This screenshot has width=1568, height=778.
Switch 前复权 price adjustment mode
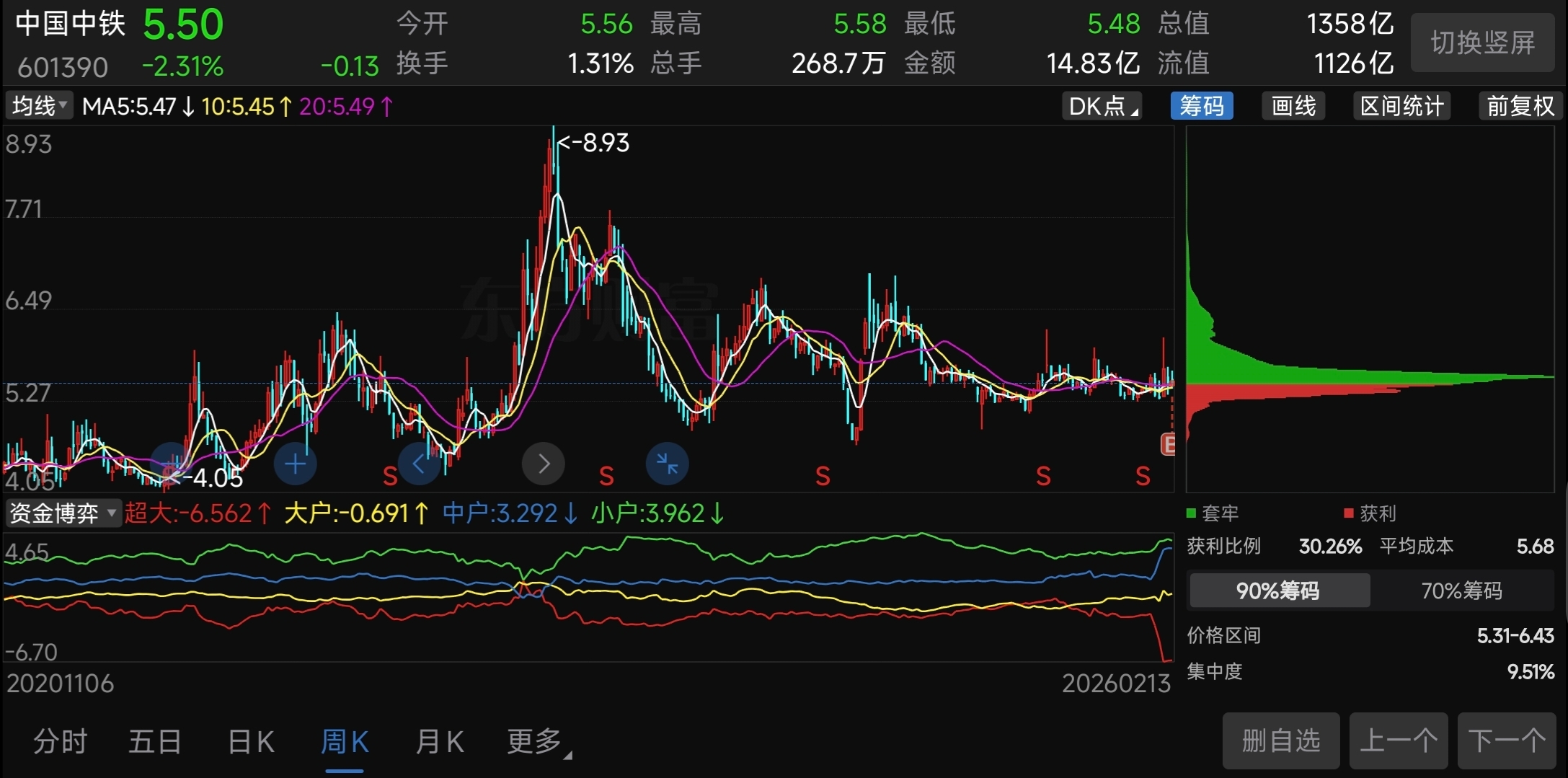coord(1520,106)
